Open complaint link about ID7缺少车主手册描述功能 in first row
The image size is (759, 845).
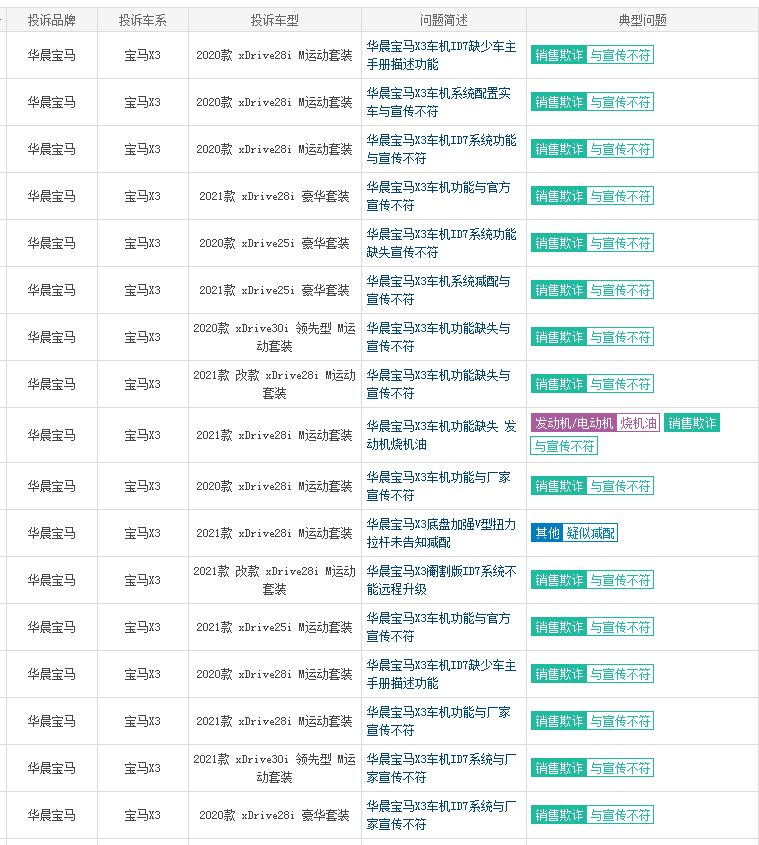click(441, 56)
